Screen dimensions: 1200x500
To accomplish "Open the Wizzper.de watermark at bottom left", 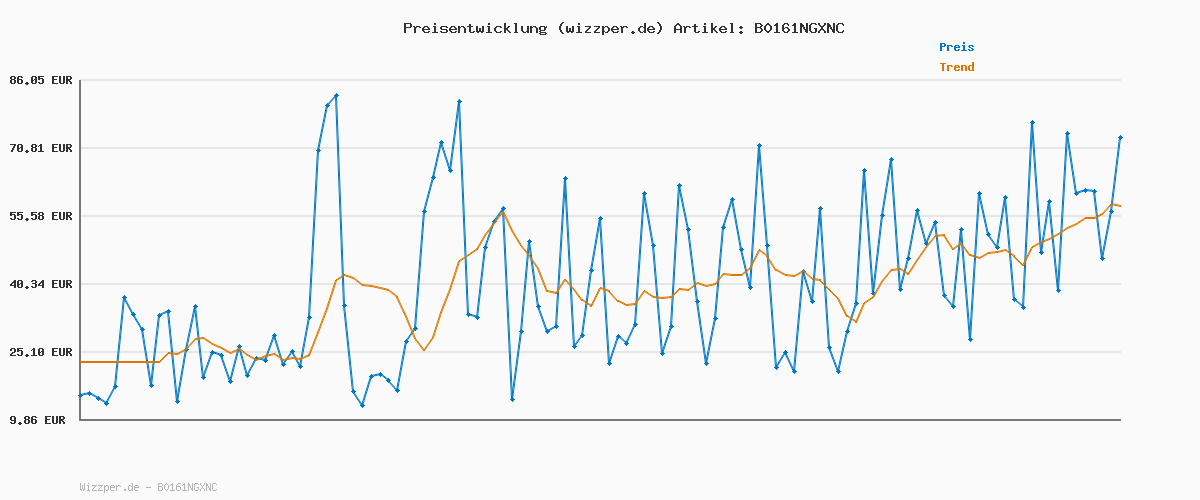I will pyautogui.click(x=148, y=488).
